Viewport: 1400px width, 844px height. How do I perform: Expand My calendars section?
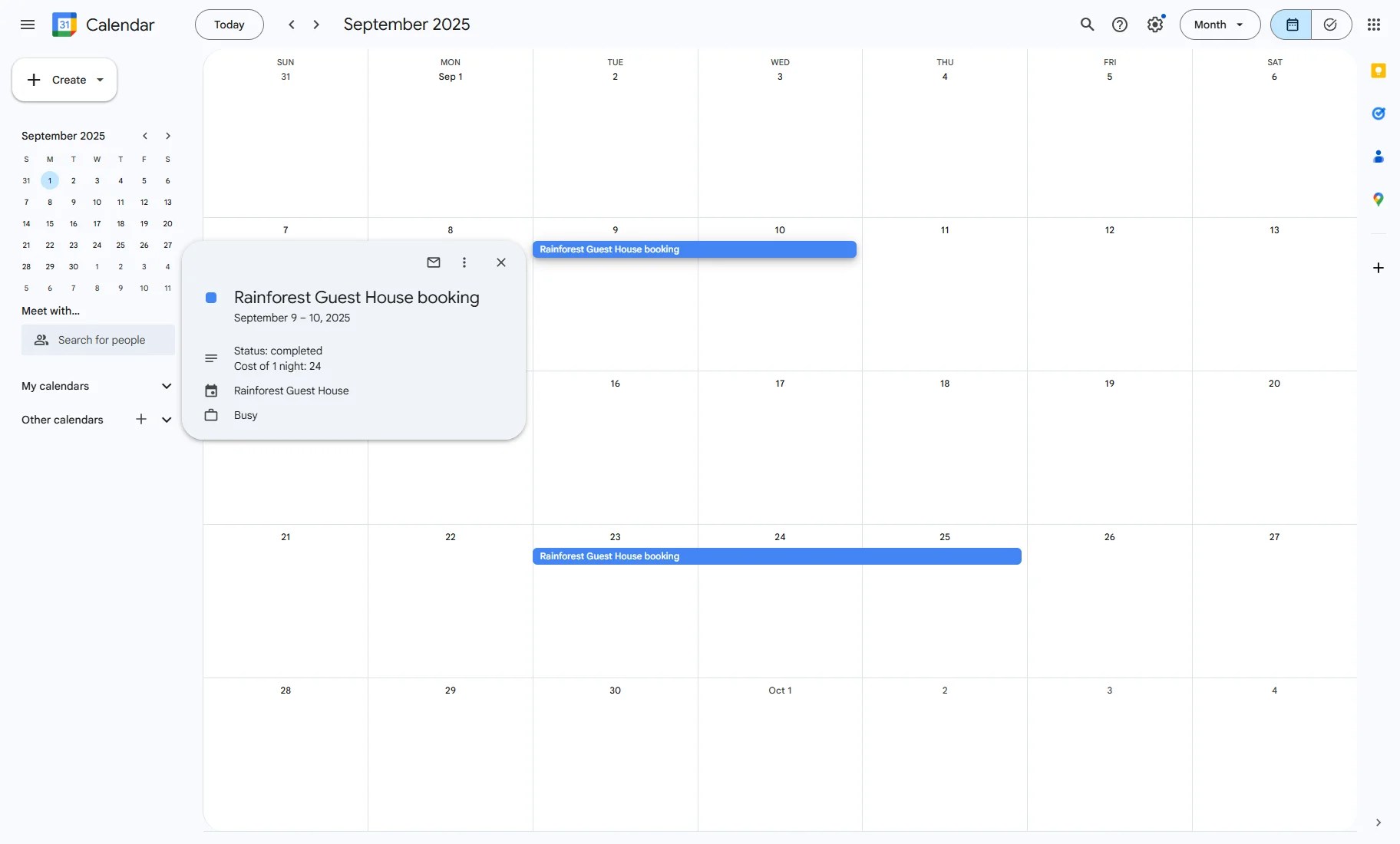point(167,386)
